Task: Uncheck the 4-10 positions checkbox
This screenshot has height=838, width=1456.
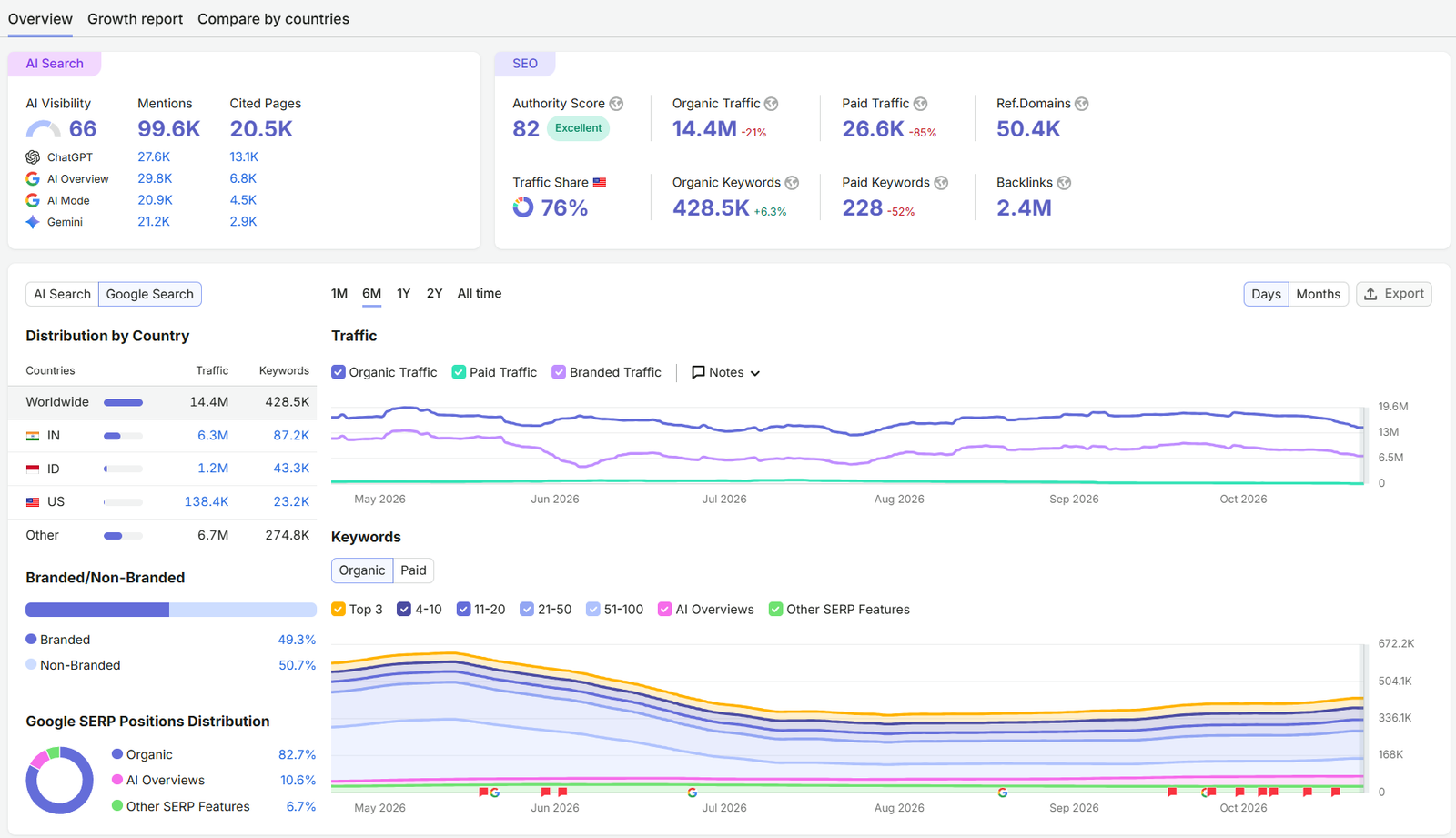Action: pyautogui.click(x=404, y=610)
